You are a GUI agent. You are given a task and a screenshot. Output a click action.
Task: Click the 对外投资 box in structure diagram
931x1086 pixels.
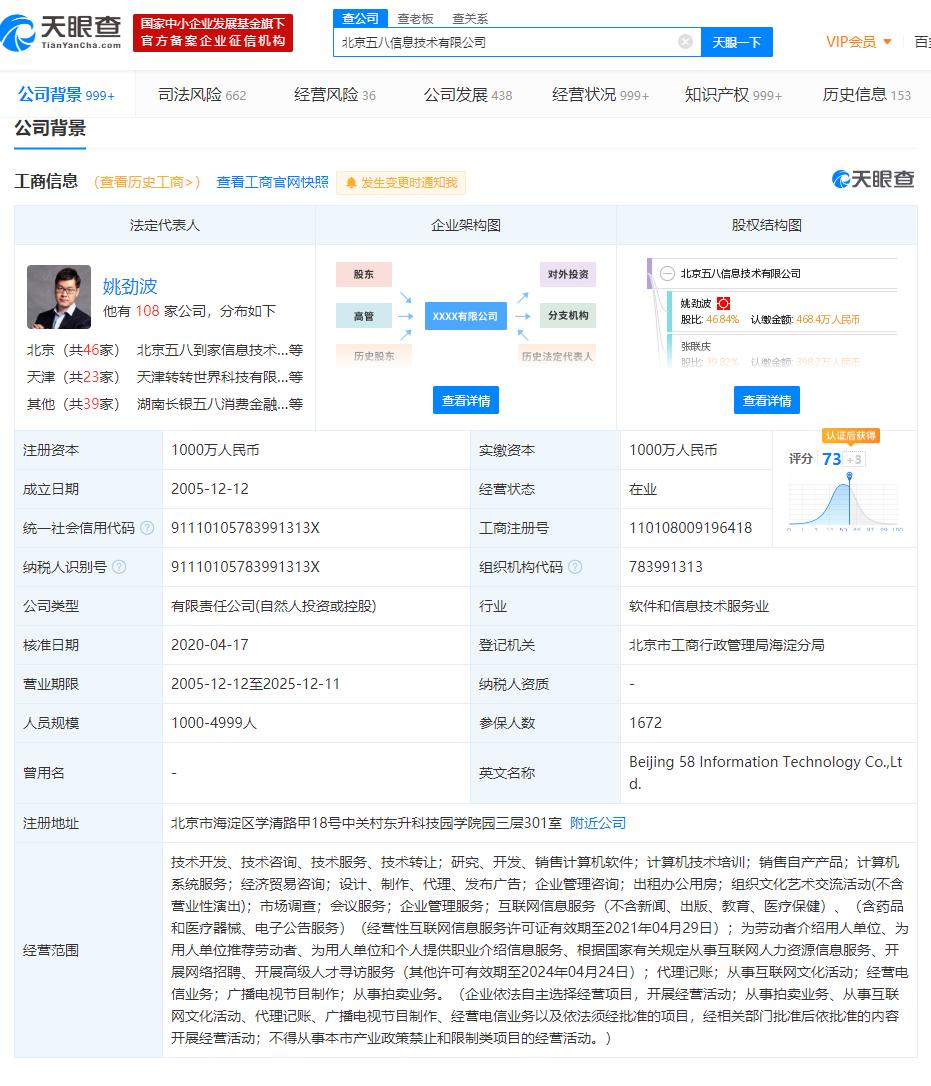[568, 274]
